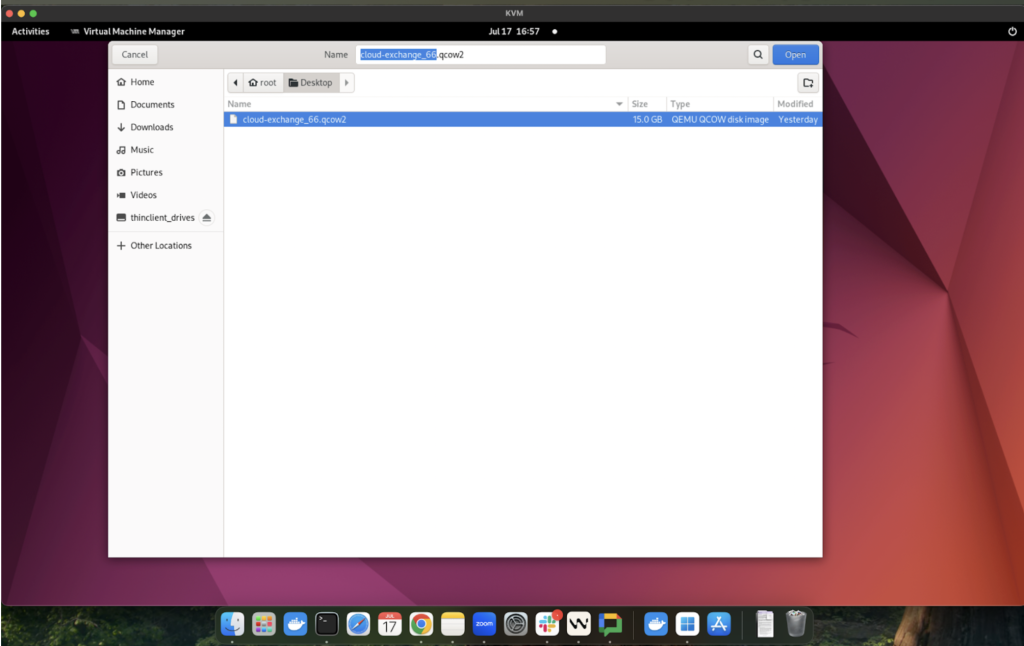Viewport: 1024px width, 646px height.
Task: Open Videos in the sidebar
Action: point(165,195)
